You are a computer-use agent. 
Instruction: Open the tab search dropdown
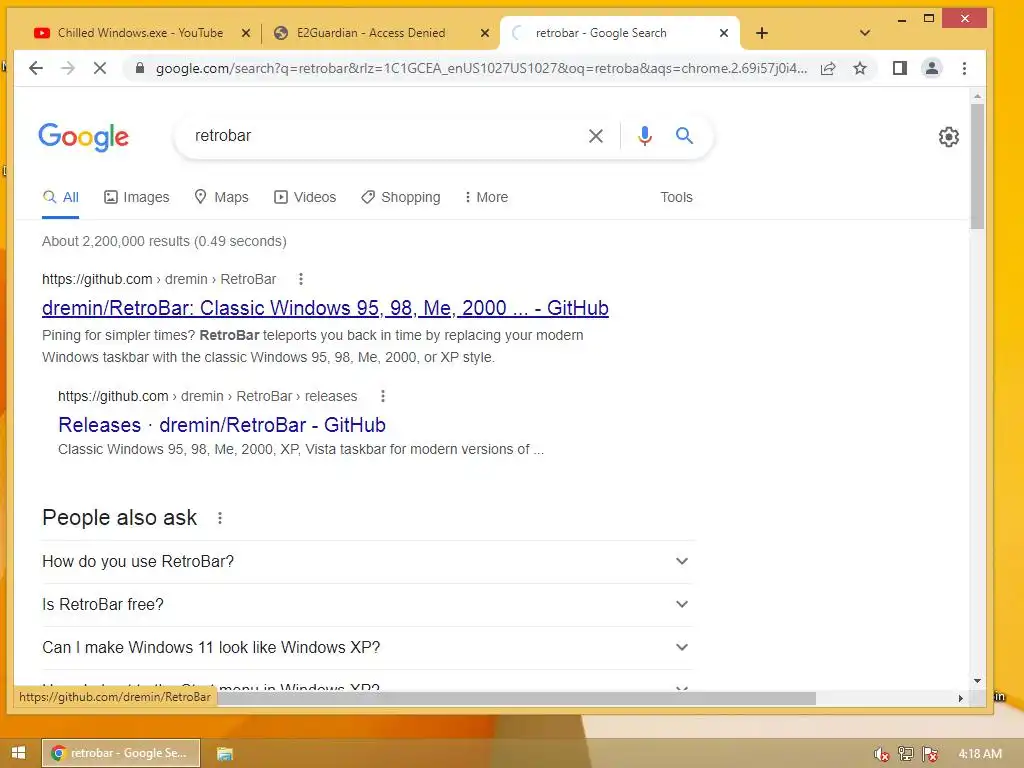coord(865,33)
